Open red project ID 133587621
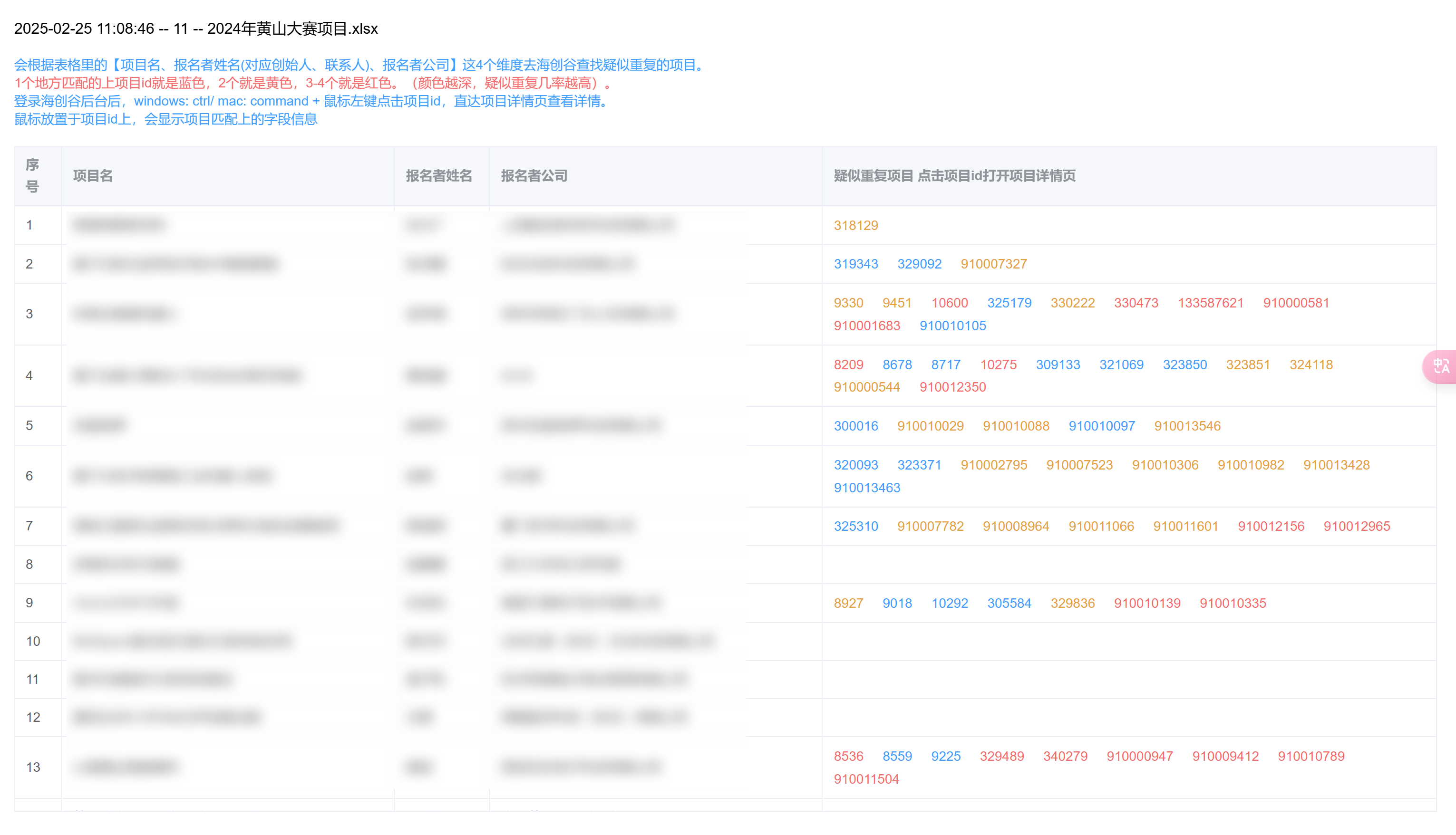The image size is (1456, 835). 1211,303
